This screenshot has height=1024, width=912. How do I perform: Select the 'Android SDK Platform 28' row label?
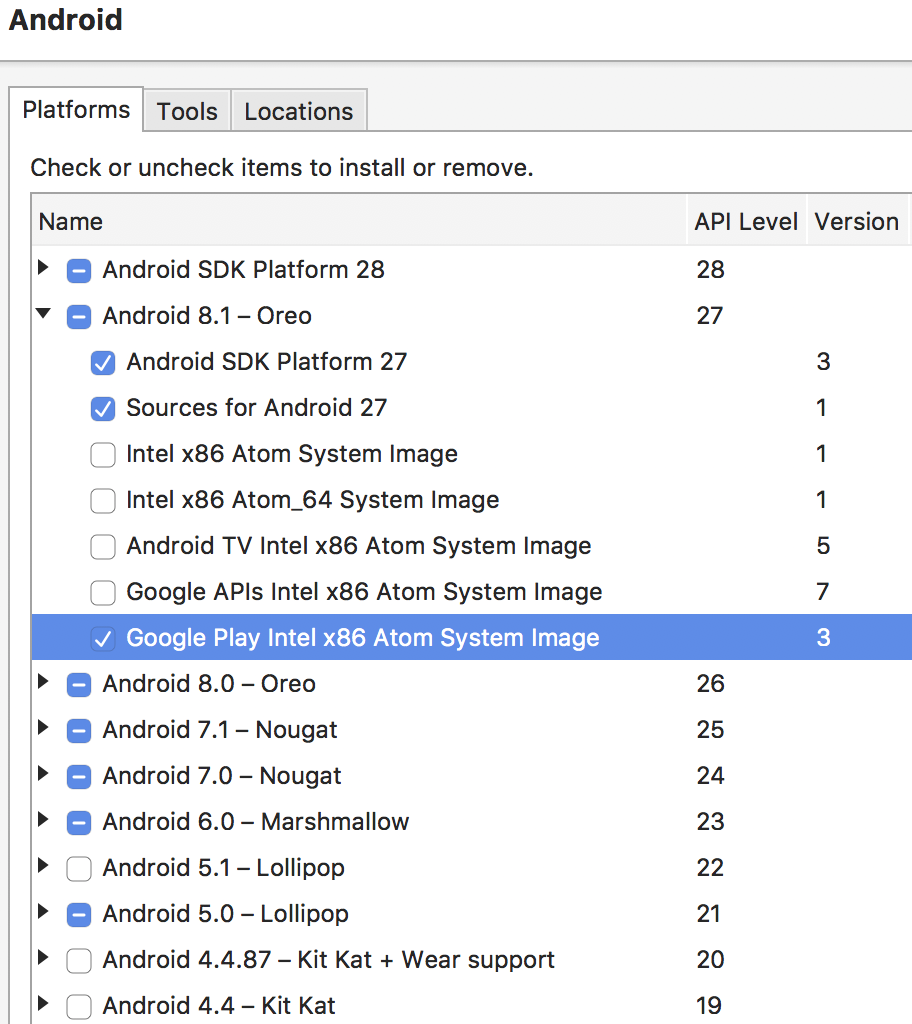point(244,270)
